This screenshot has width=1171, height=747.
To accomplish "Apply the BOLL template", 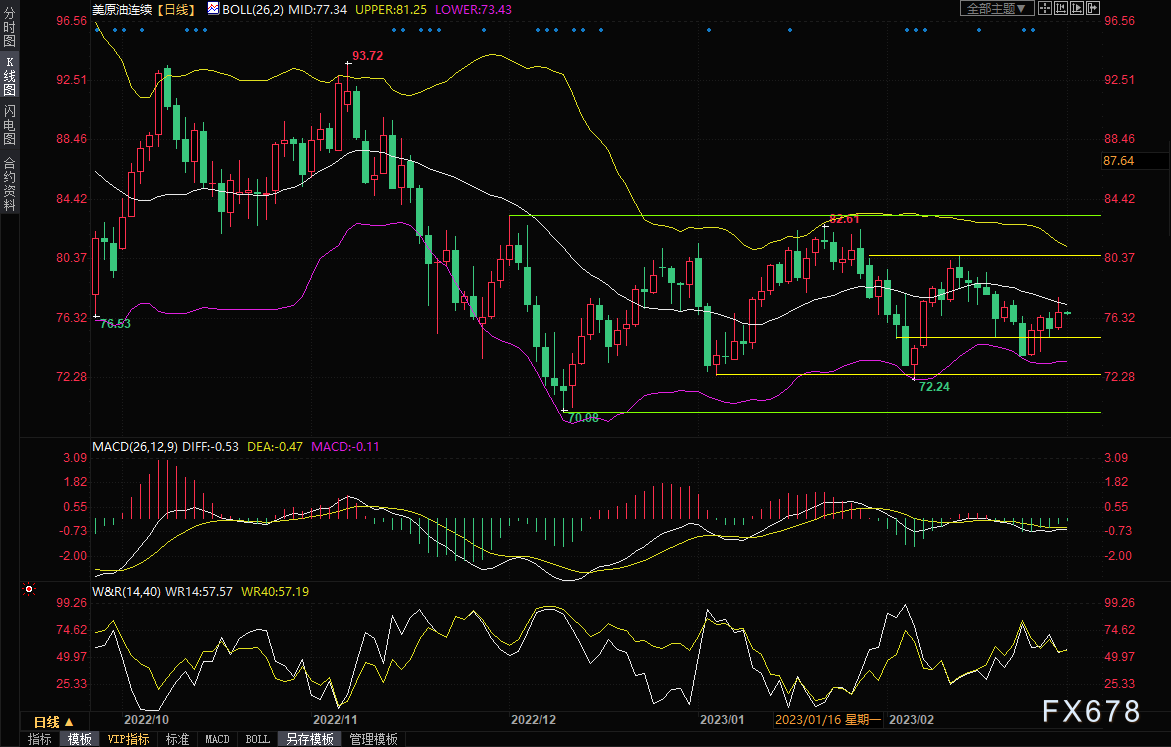I will click(257, 739).
